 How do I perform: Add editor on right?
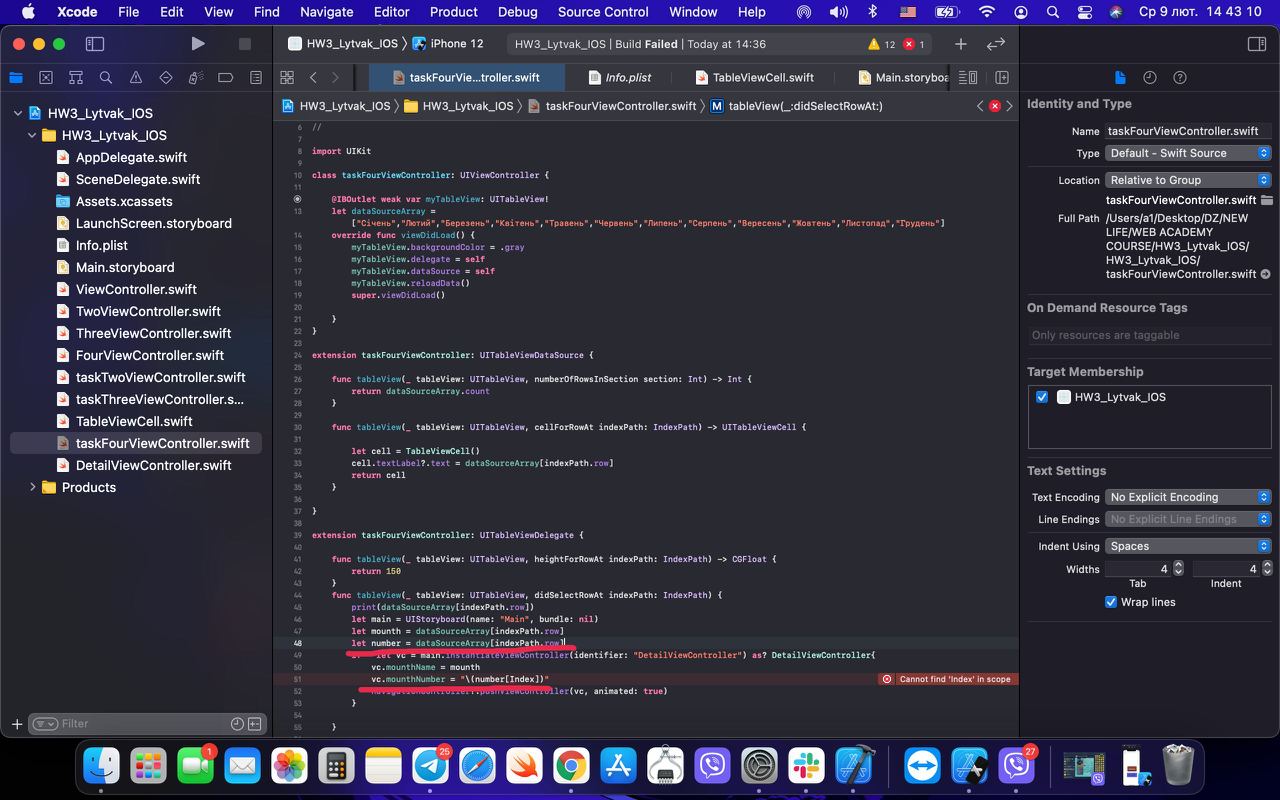1002,77
